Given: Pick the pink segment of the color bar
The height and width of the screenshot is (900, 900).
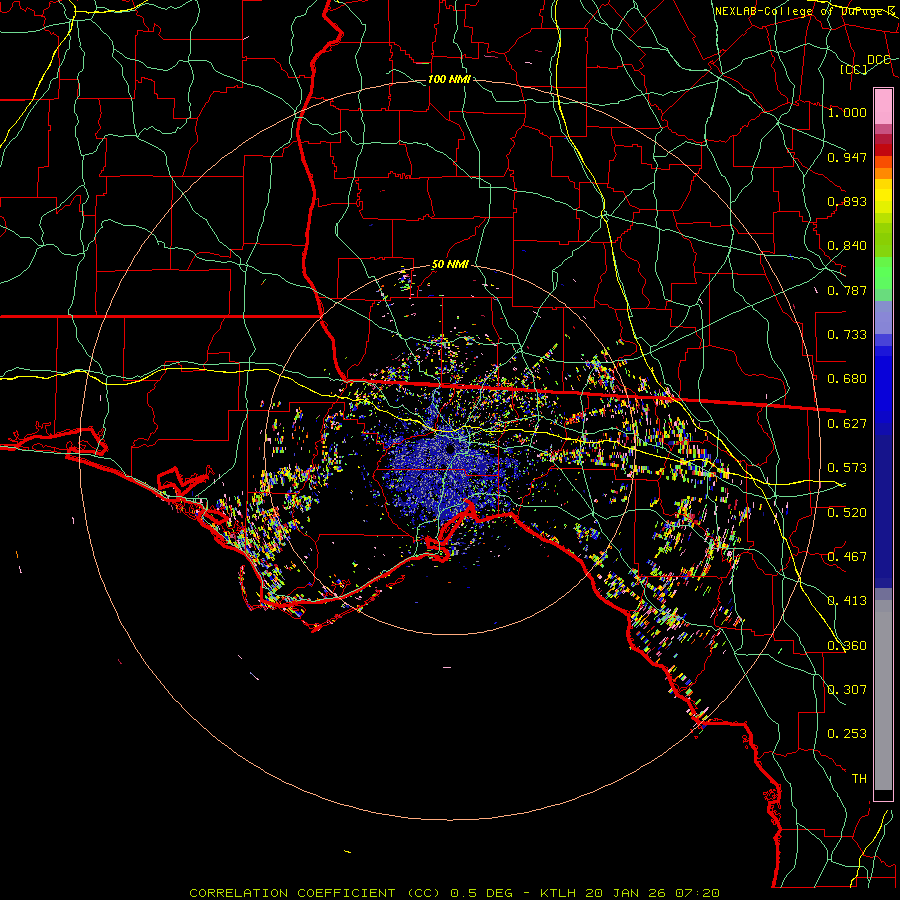Looking at the screenshot, I should pos(883,107).
